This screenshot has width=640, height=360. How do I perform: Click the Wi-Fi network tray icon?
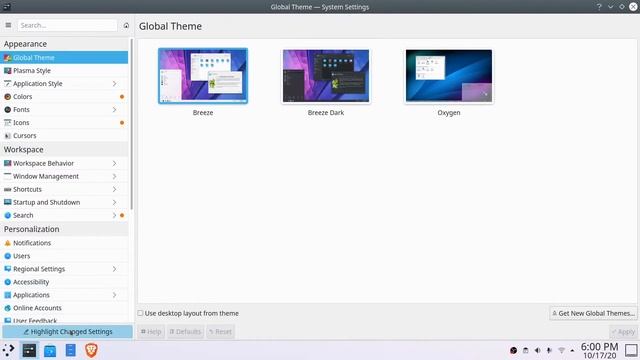click(561, 350)
